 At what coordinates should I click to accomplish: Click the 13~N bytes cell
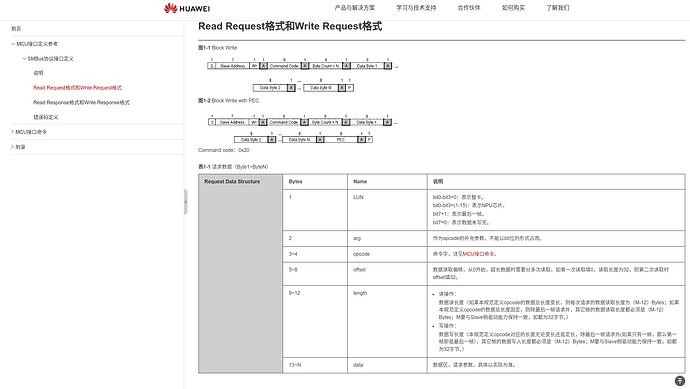point(315,365)
